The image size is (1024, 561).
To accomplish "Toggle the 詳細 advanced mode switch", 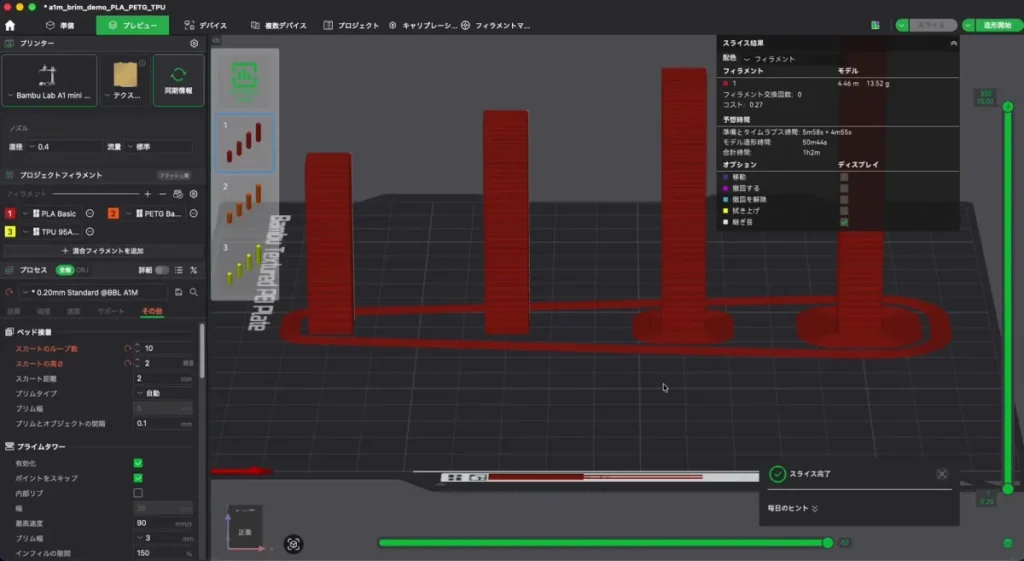I will click(x=161, y=270).
